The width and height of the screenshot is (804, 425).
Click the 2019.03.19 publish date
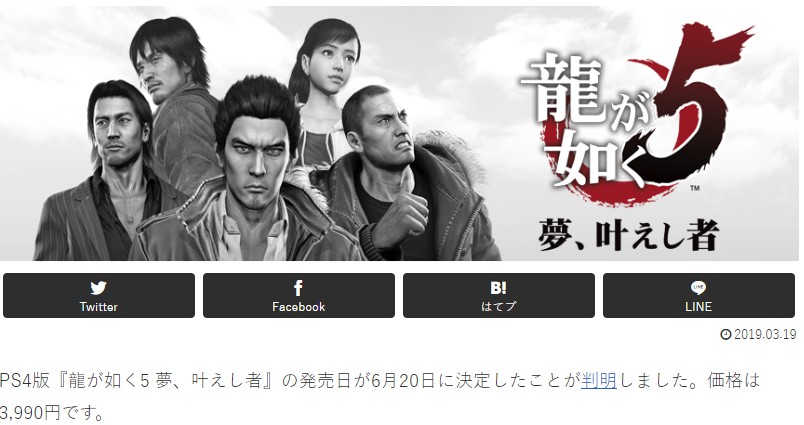(x=765, y=335)
